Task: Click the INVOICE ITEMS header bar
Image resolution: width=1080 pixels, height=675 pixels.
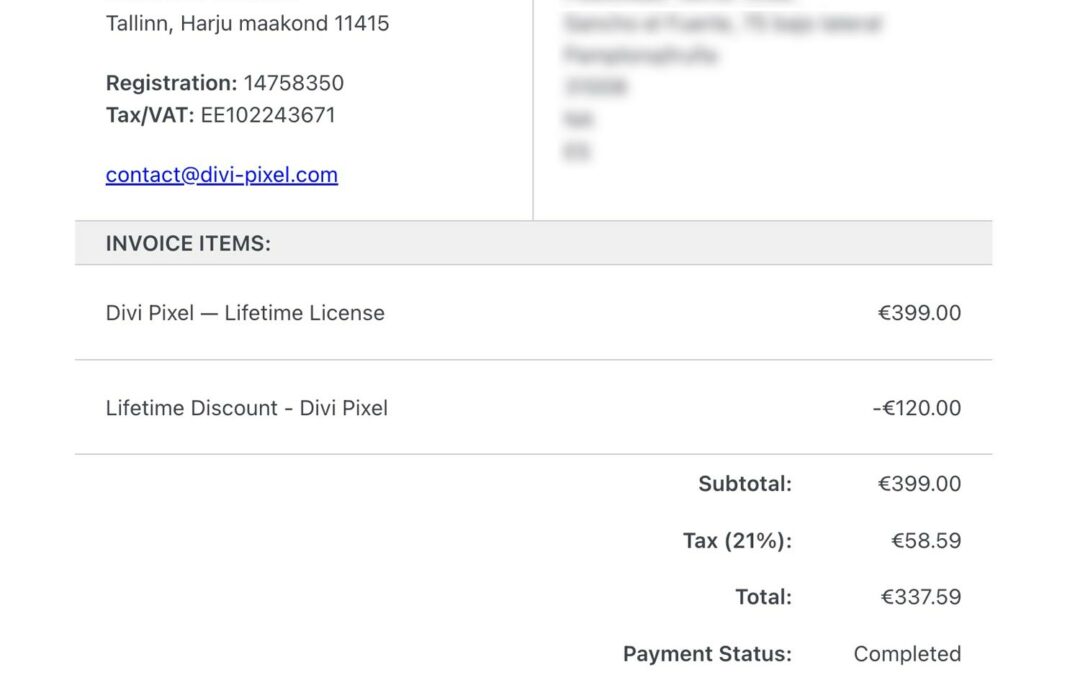Action: pyautogui.click(x=534, y=243)
